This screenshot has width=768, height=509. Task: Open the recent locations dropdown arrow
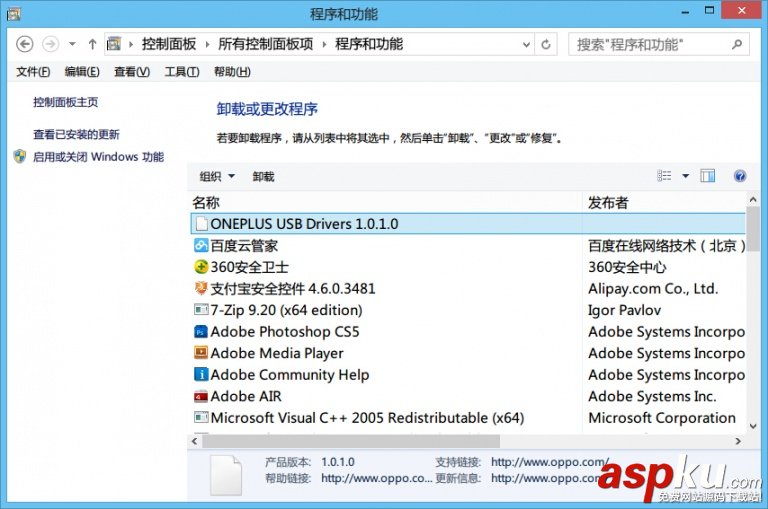click(72, 44)
